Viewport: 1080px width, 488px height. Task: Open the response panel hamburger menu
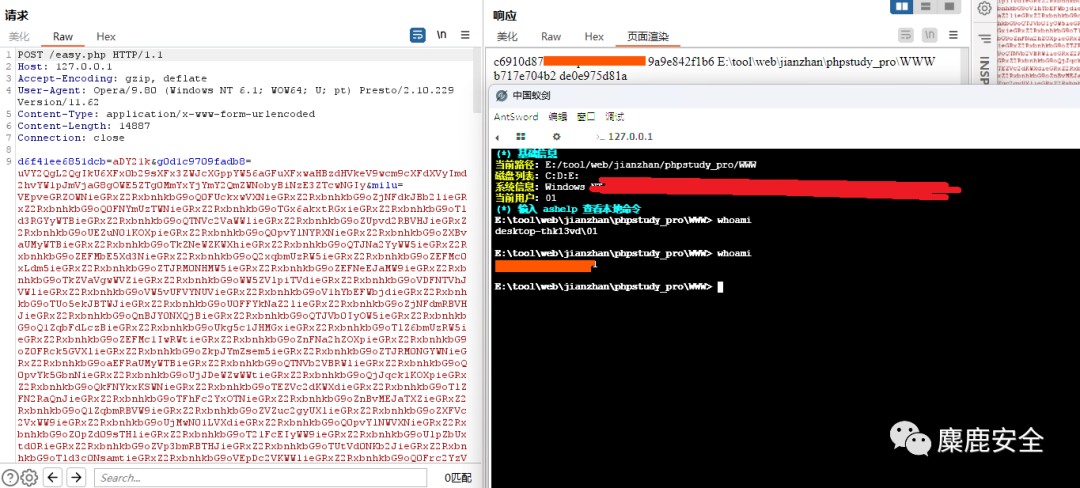(x=954, y=35)
